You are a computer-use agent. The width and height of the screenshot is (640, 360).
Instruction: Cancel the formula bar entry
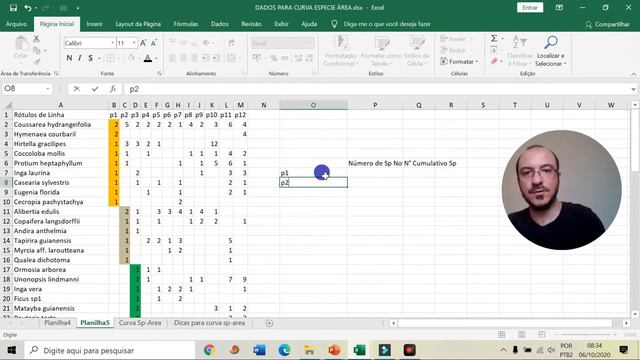76,89
